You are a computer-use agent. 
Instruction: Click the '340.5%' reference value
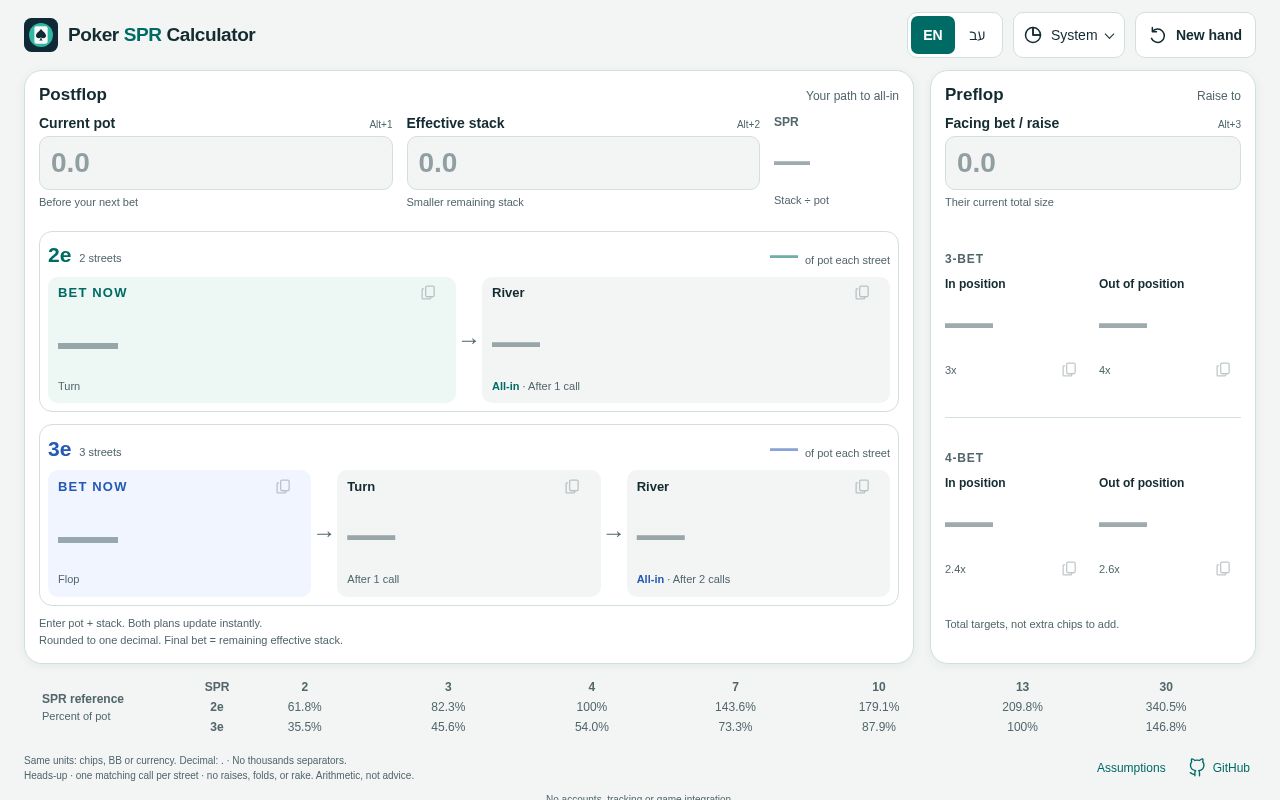pyautogui.click(x=1166, y=707)
